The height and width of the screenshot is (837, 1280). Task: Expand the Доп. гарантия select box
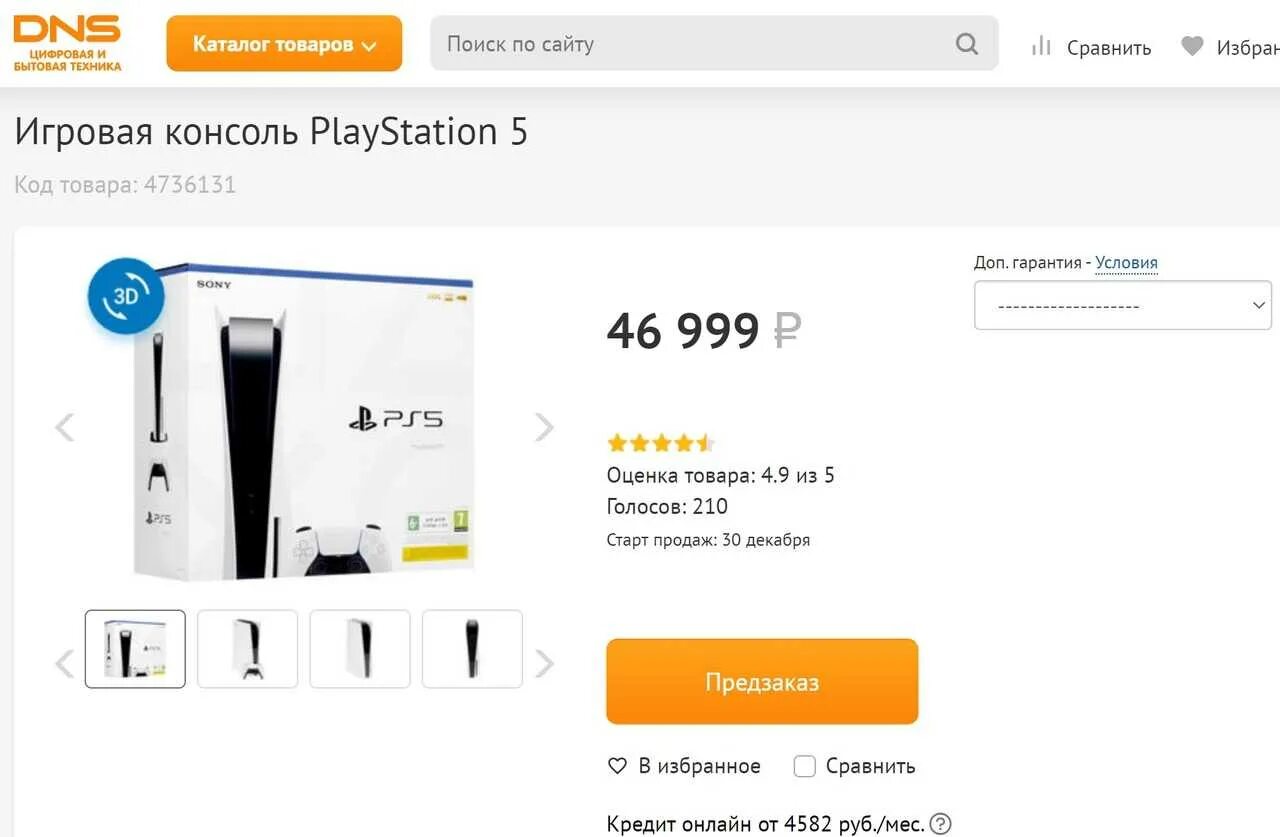tap(1122, 305)
